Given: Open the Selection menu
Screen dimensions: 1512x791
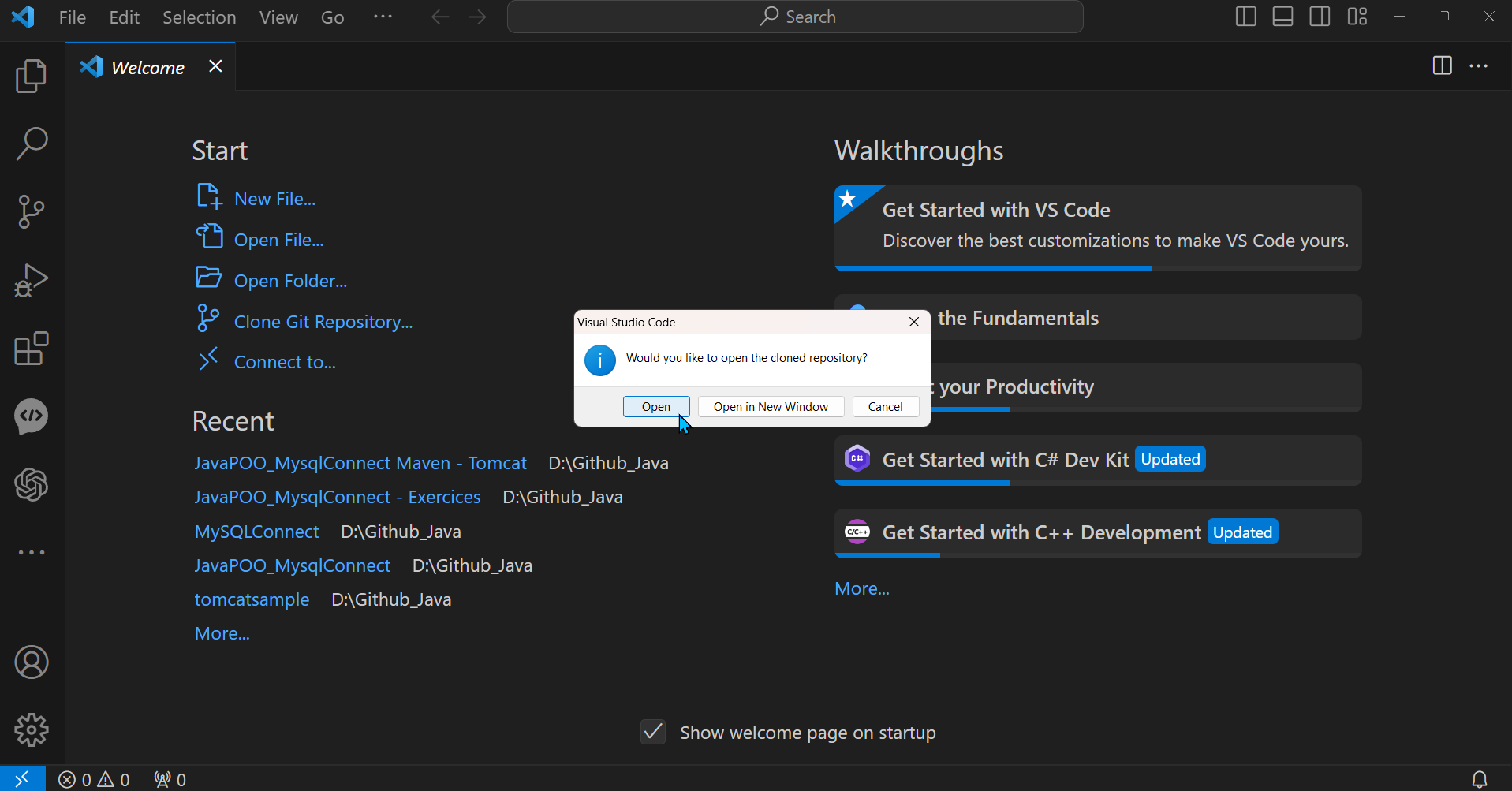Looking at the screenshot, I should [x=199, y=17].
